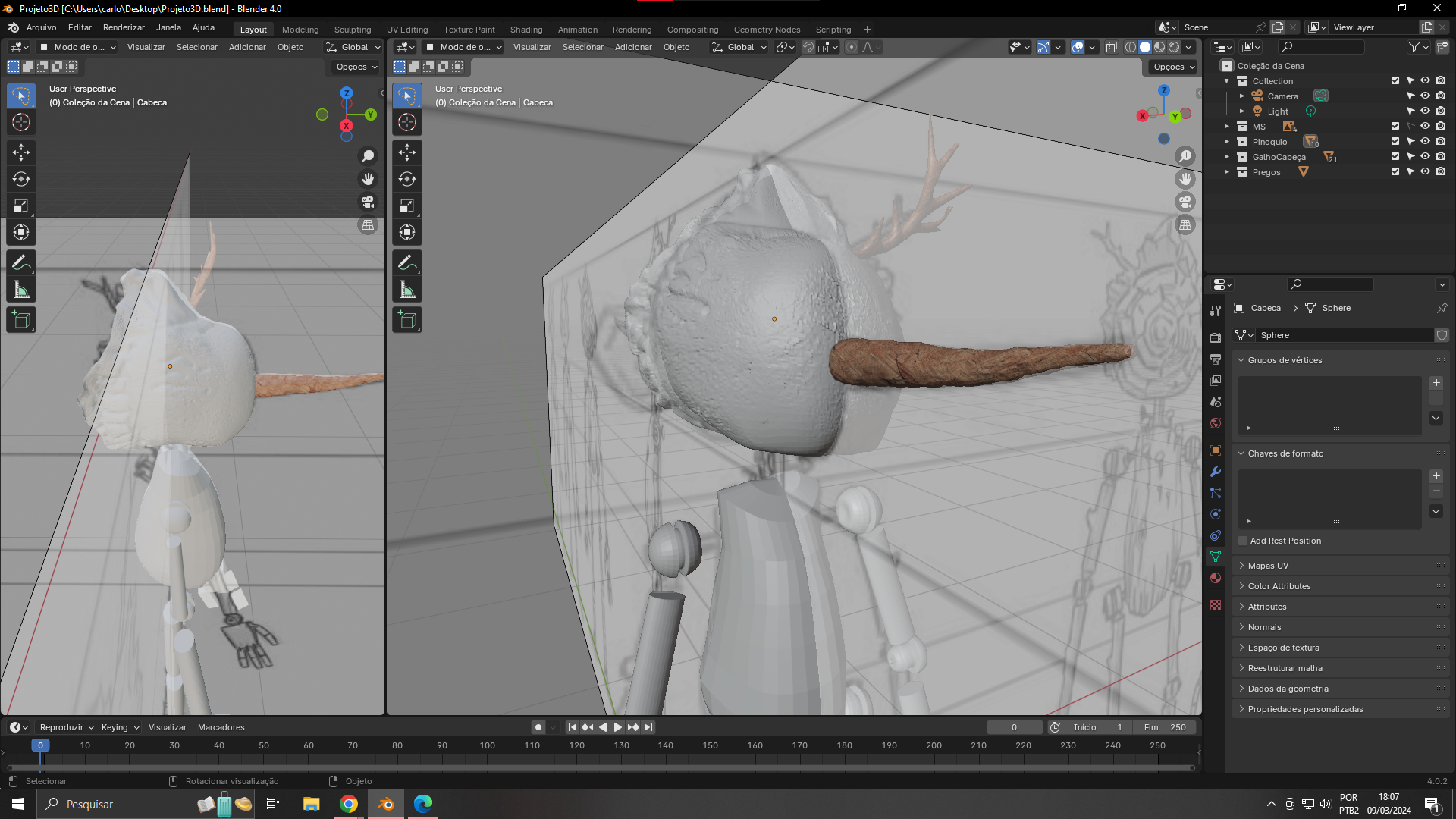1456x819 pixels.
Task: Select the Annotate tool in left viewport
Action: click(x=21, y=262)
